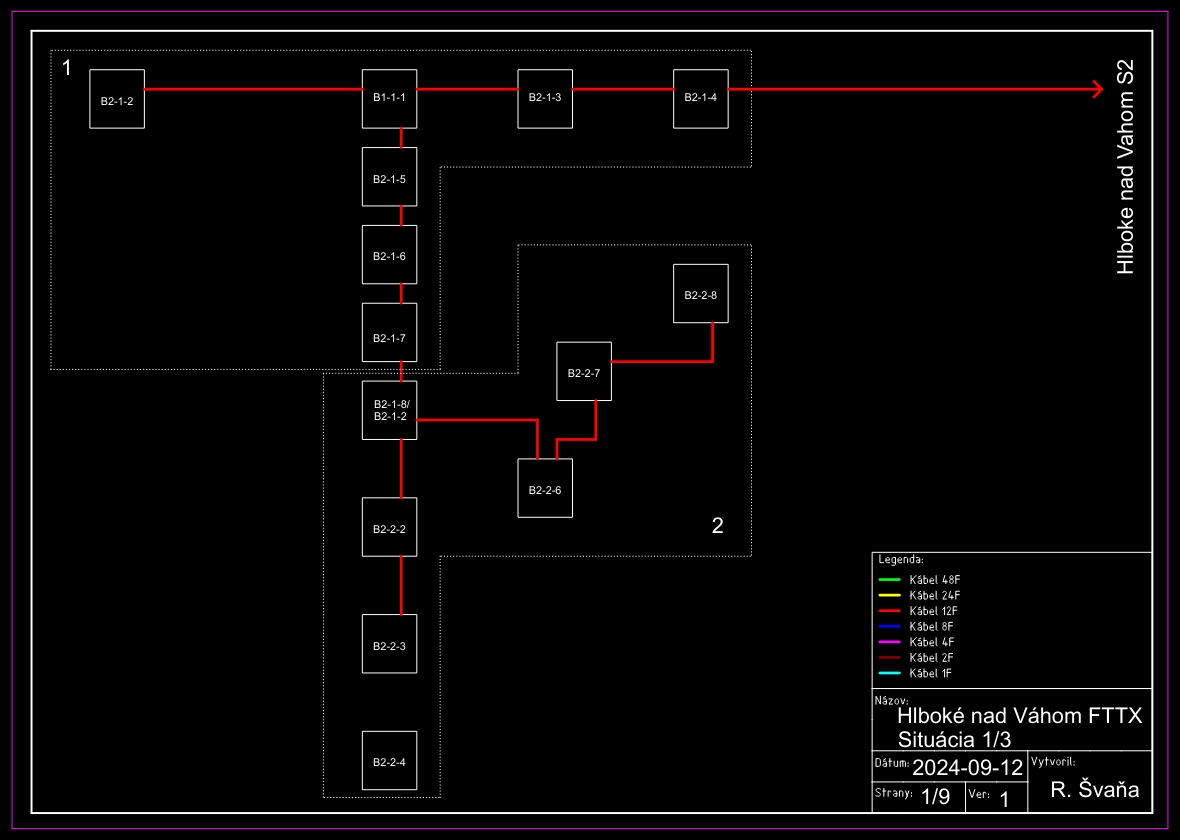Click the B2-2-7 node box
The image size is (1180, 840).
[584, 371]
